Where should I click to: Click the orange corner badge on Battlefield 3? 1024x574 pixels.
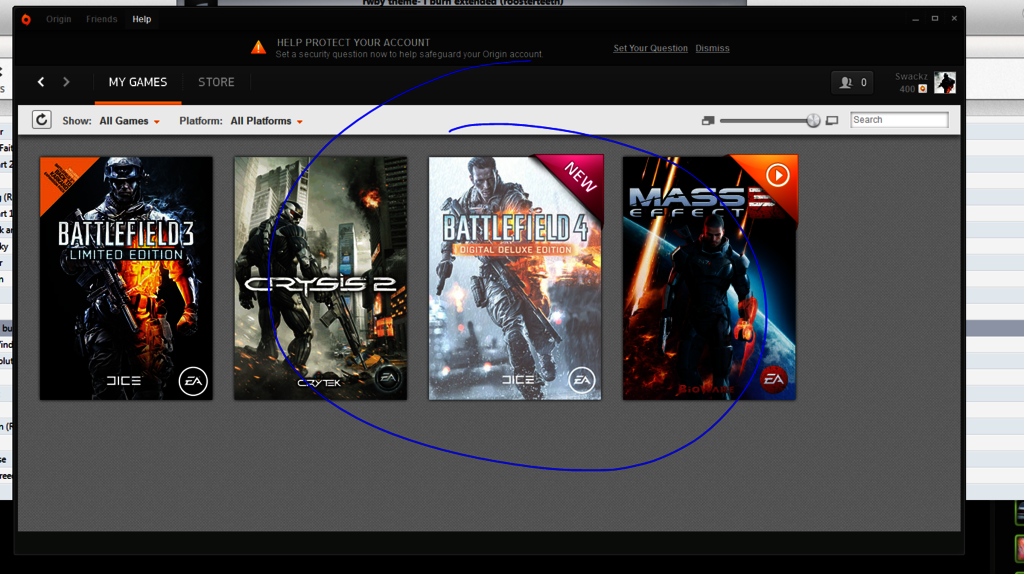point(61,178)
